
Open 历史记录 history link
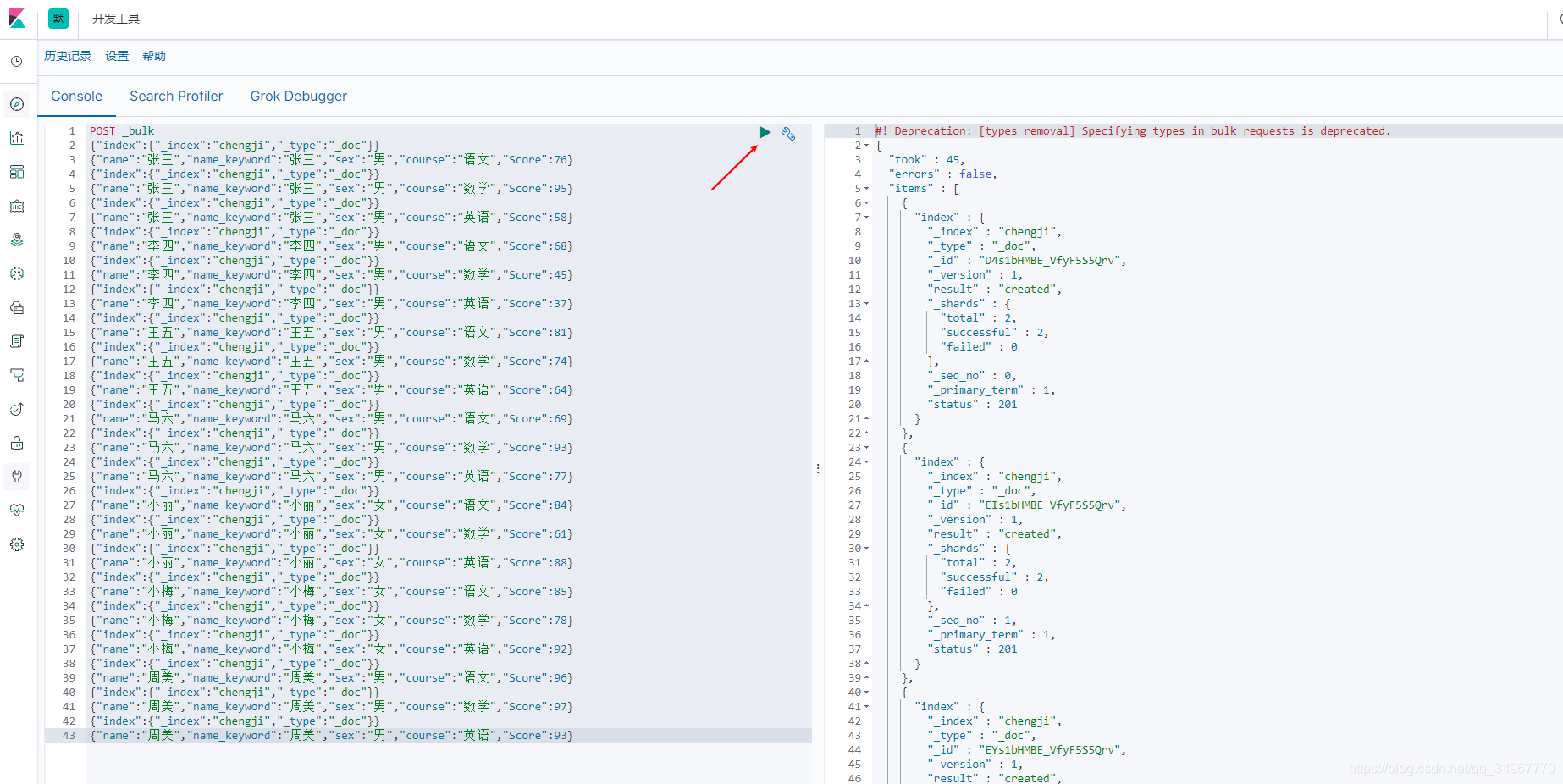click(x=68, y=56)
